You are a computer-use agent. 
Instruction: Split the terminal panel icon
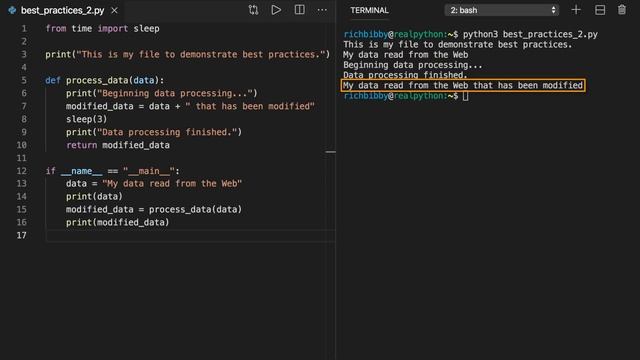point(600,10)
